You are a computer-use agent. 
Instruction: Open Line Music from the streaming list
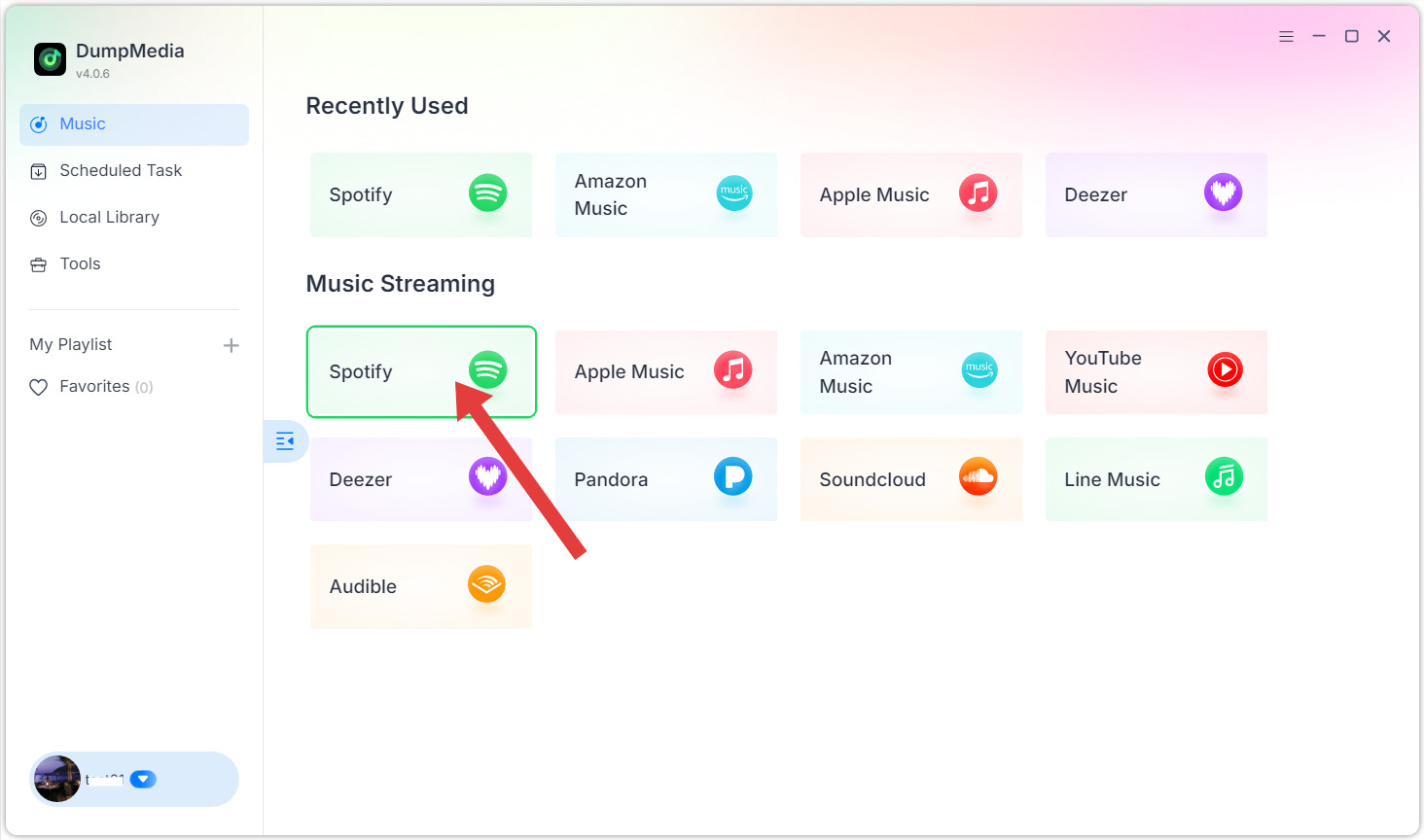point(1223,476)
